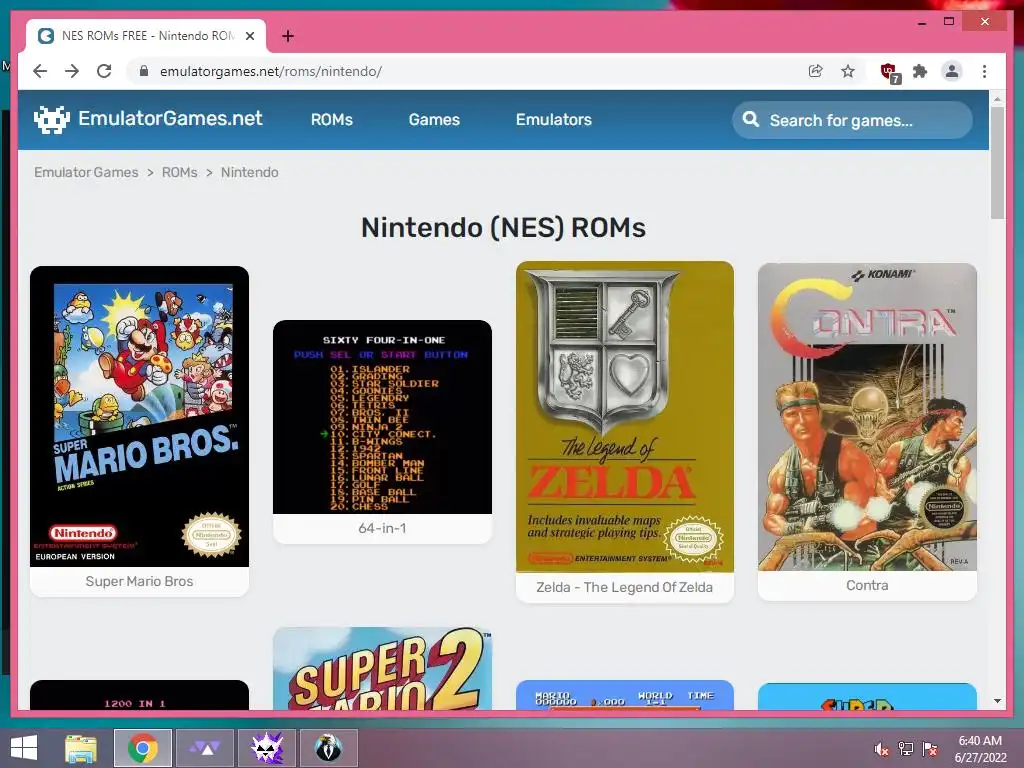Screen dimensions: 1024x768
Task: Click the address bar URL
Action: (x=271, y=71)
